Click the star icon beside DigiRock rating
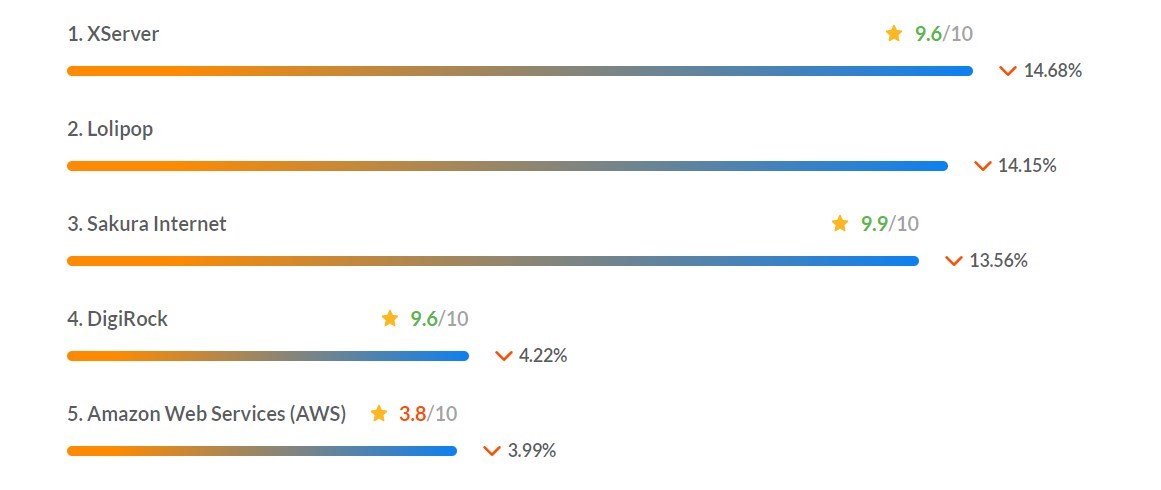Viewport: 1161px width, 490px height. (389, 318)
